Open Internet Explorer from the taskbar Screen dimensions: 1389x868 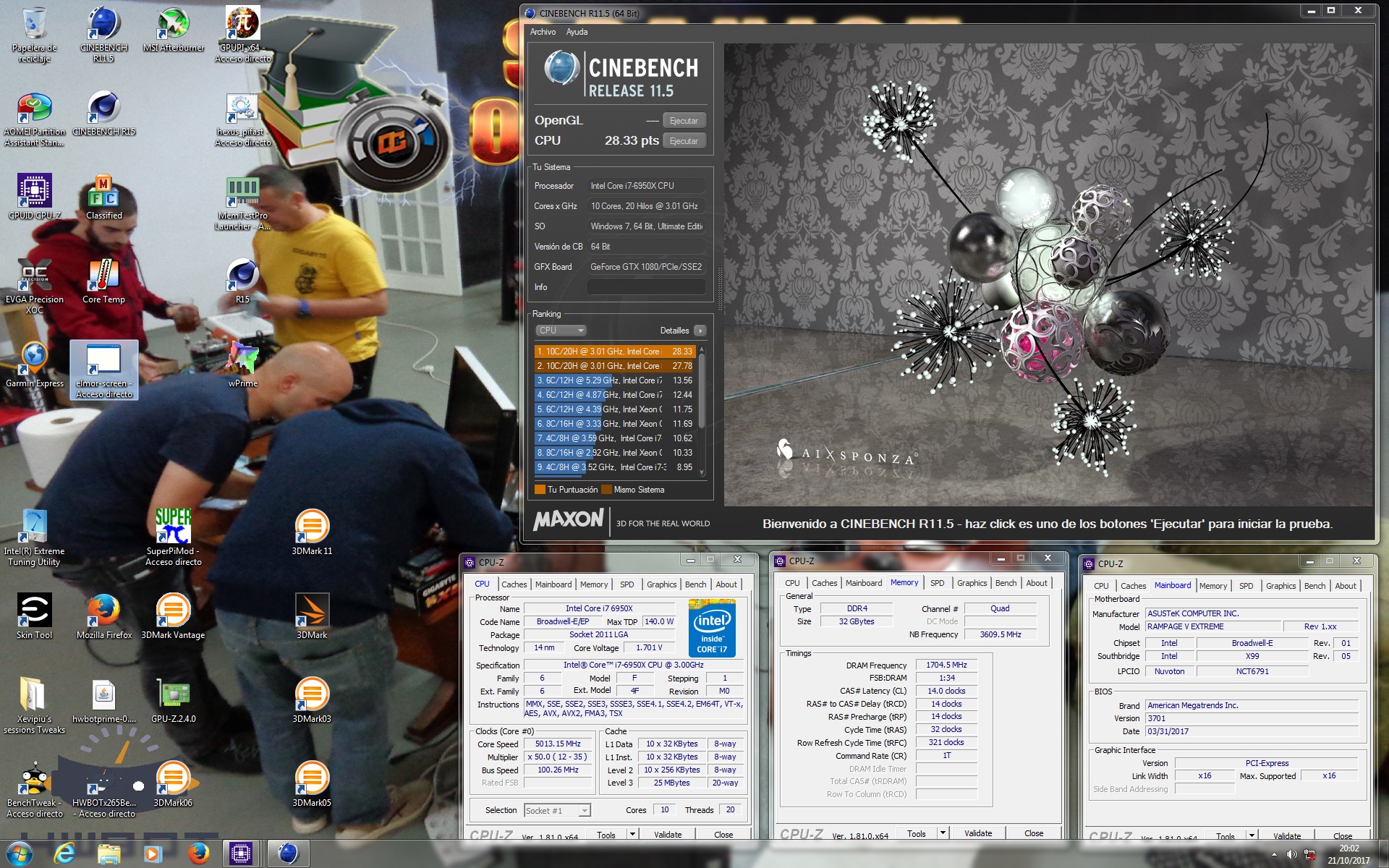coord(64,854)
